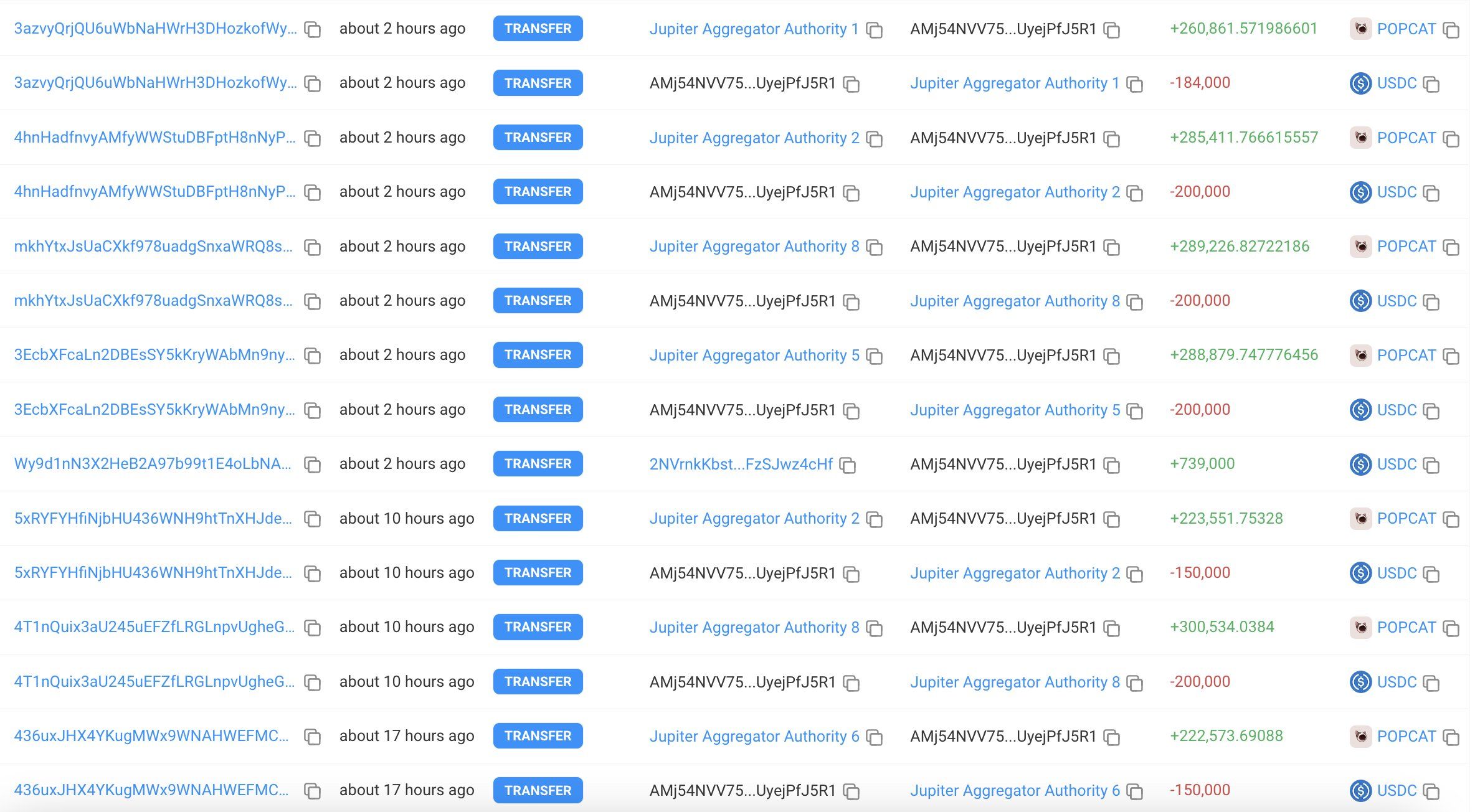The height and width of the screenshot is (812, 1480).
Task: Click TRANSFER badge in the +739,000 row
Action: (x=538, y=463)
